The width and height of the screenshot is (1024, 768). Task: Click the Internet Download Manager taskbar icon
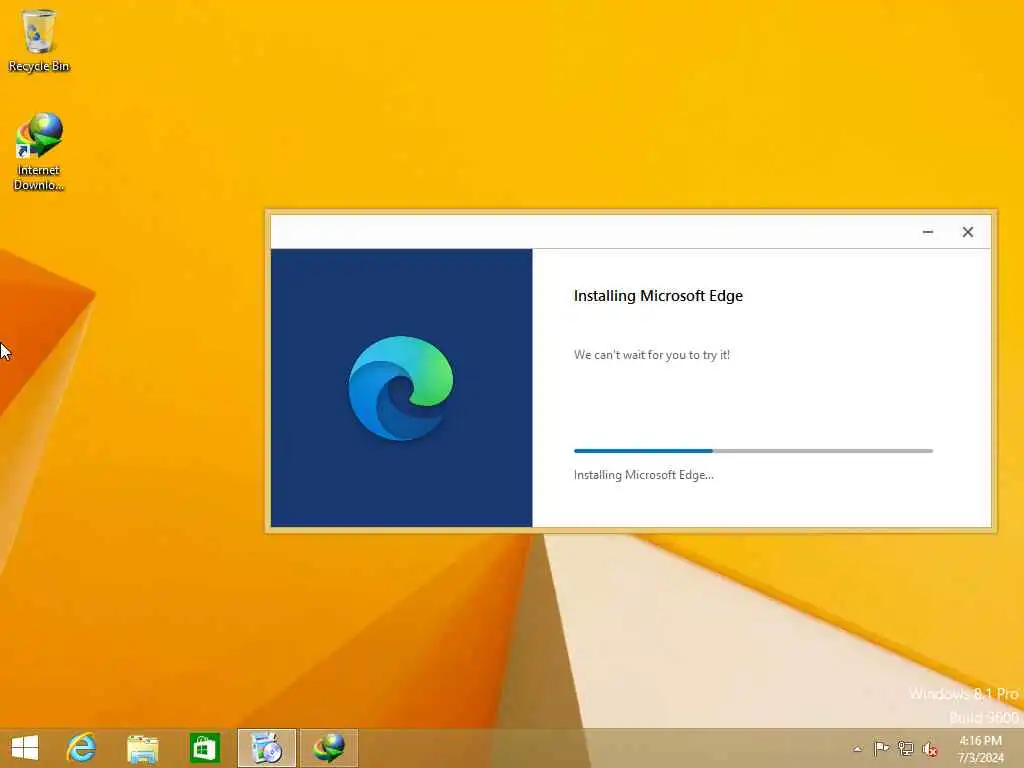(x=328, y=748)
